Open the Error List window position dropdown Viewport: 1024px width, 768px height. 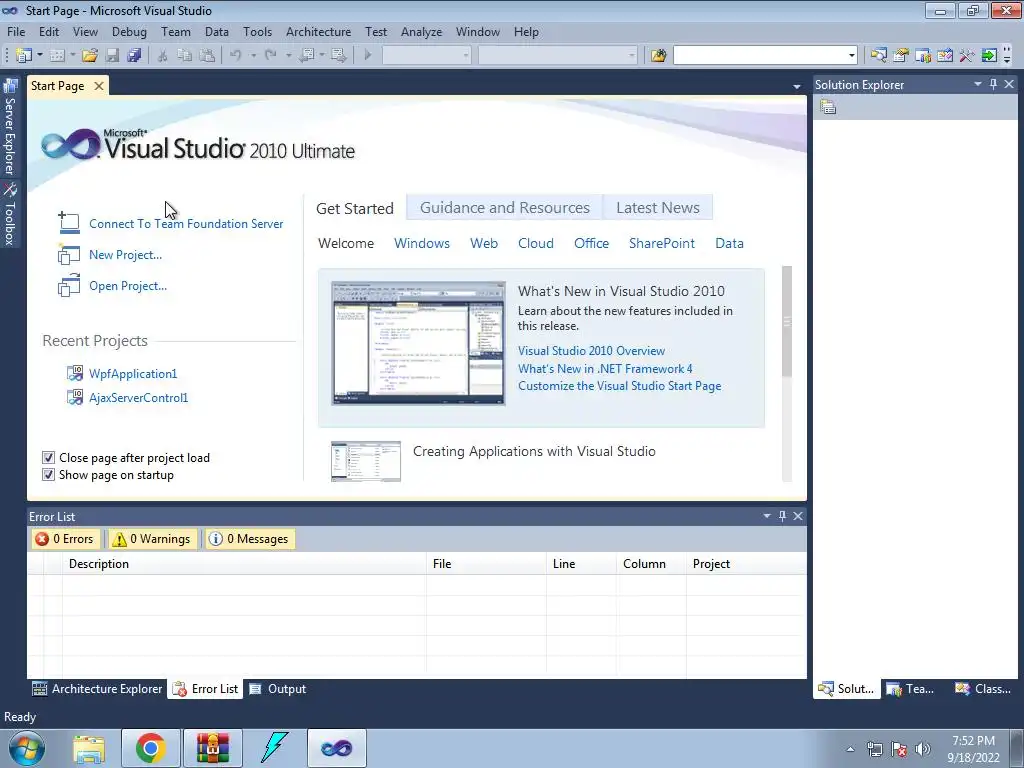click(767, 516)
